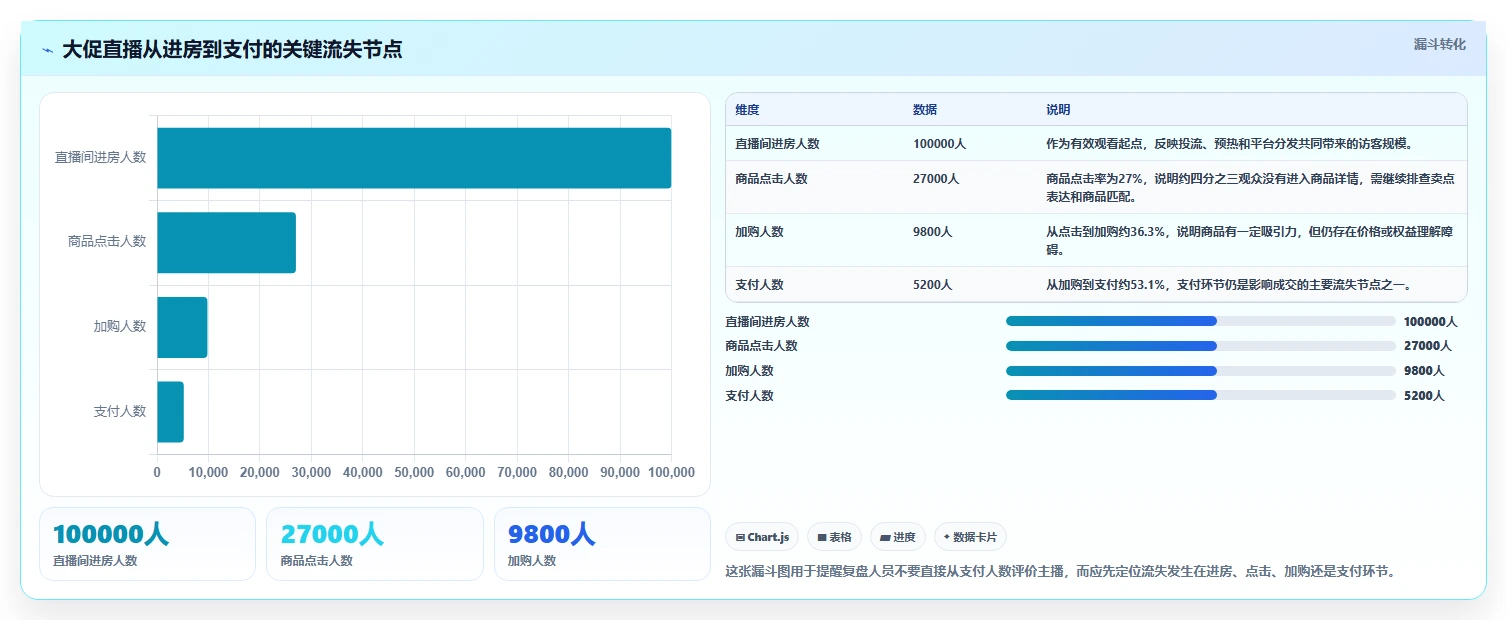Click the 加购人数 progress bar showing 9800人
The image size is (1507, 620).
click(1201, 371)
